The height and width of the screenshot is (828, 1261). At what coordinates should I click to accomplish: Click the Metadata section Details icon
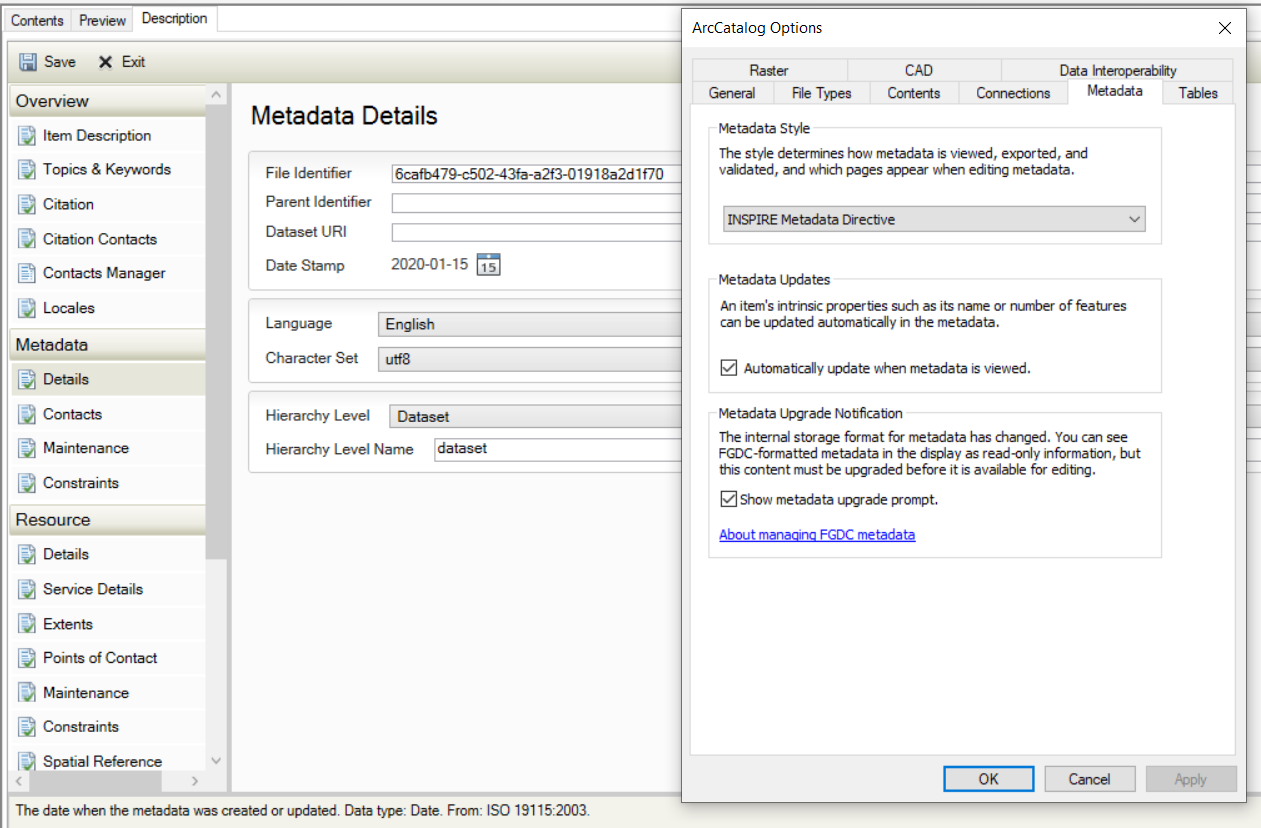point(27,380)
